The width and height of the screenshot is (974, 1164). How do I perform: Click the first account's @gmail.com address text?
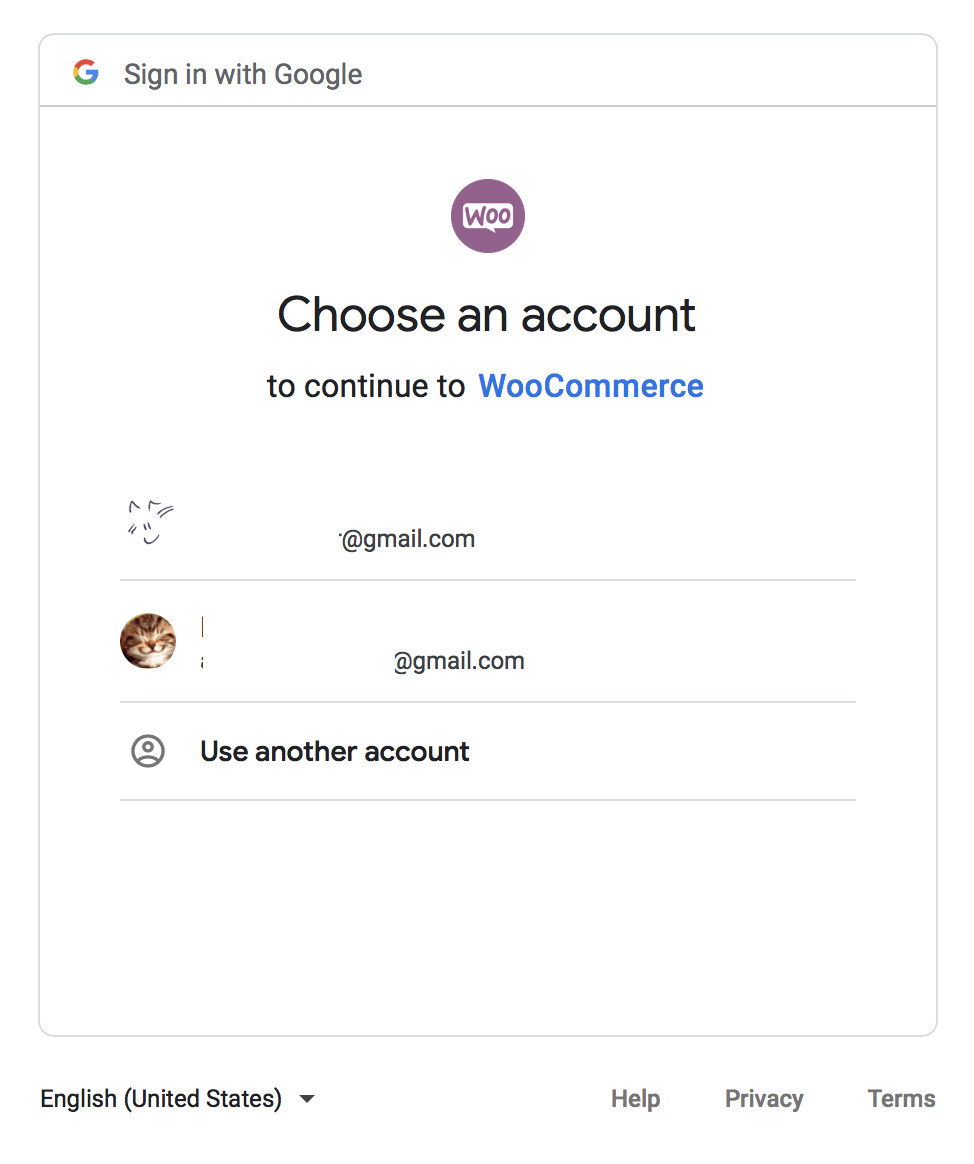tap(407, 538)
